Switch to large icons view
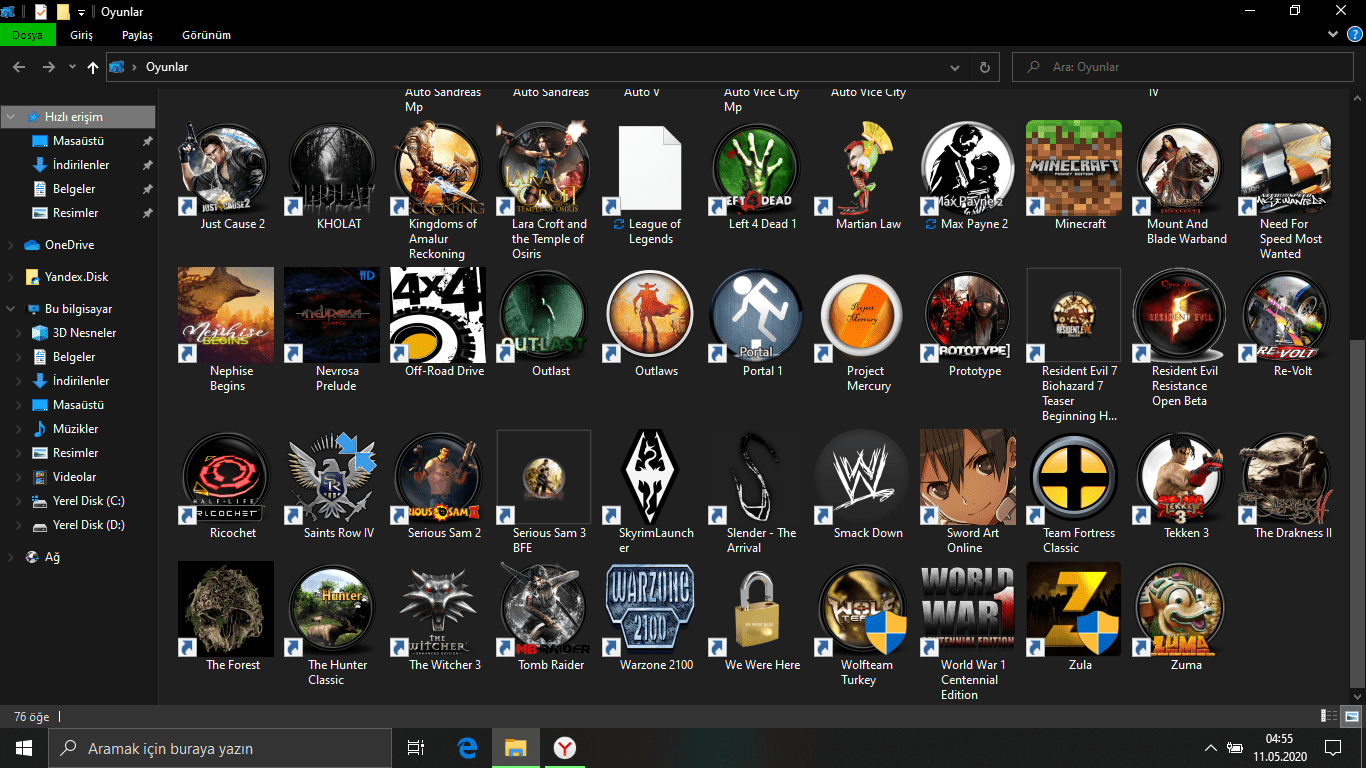Viewport: 1366px width, 768px height. click(x=1351, y=716)
